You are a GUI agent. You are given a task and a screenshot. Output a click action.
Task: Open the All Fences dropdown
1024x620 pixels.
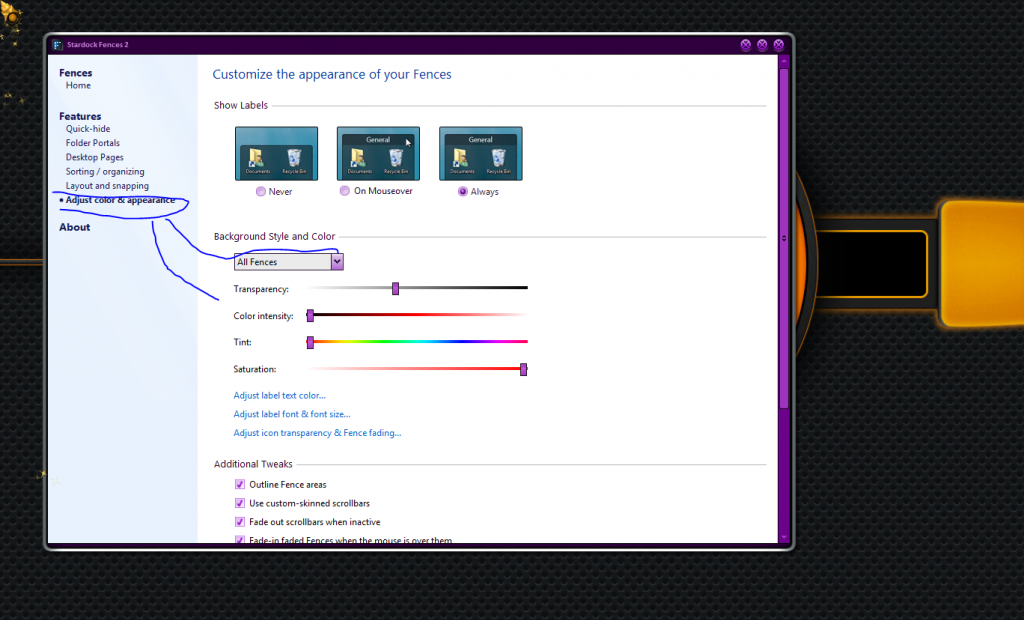pos(289,262)
